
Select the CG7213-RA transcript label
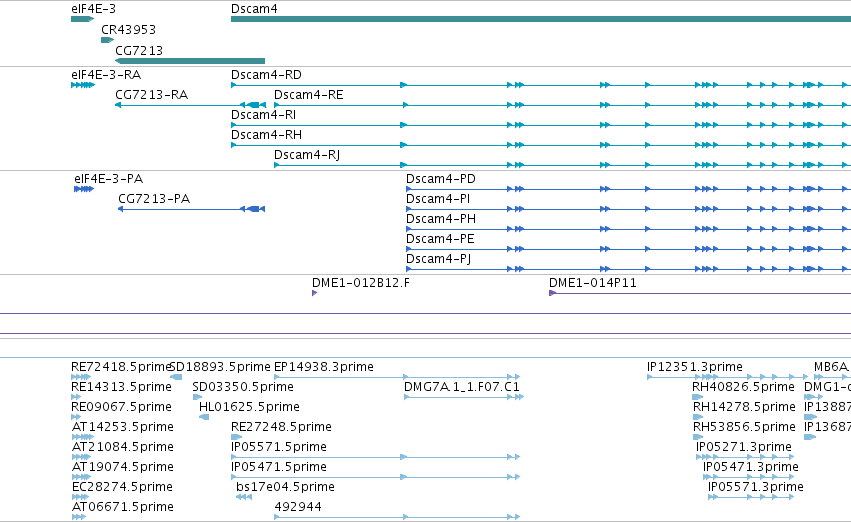pyautogui.click(x=151, y=95)
